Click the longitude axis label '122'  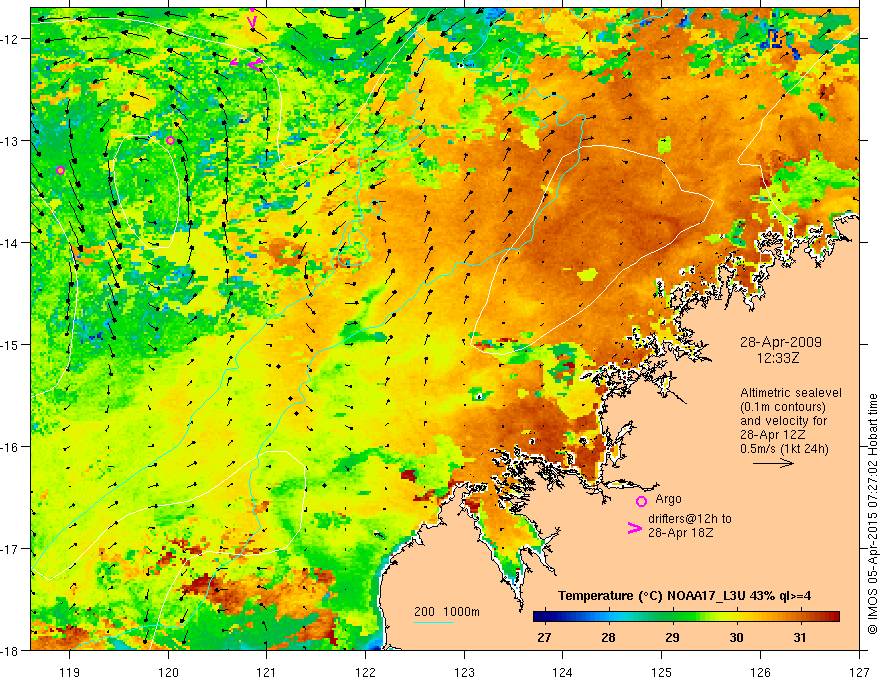point(365,672)
